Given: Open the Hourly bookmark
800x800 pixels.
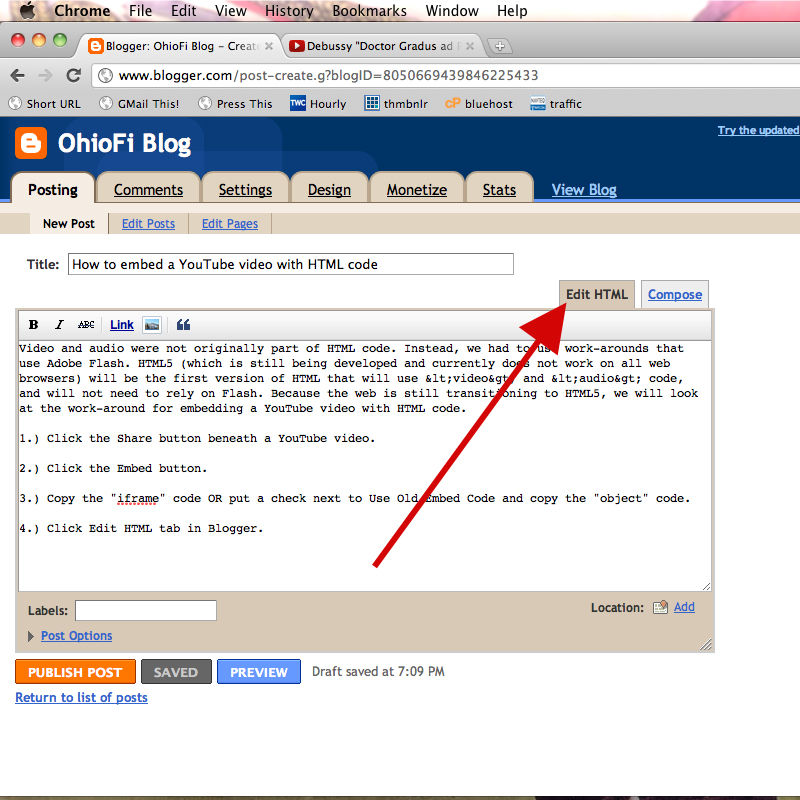Looking at the screenshot, I should pyautogui.click(x=318, y=104).
